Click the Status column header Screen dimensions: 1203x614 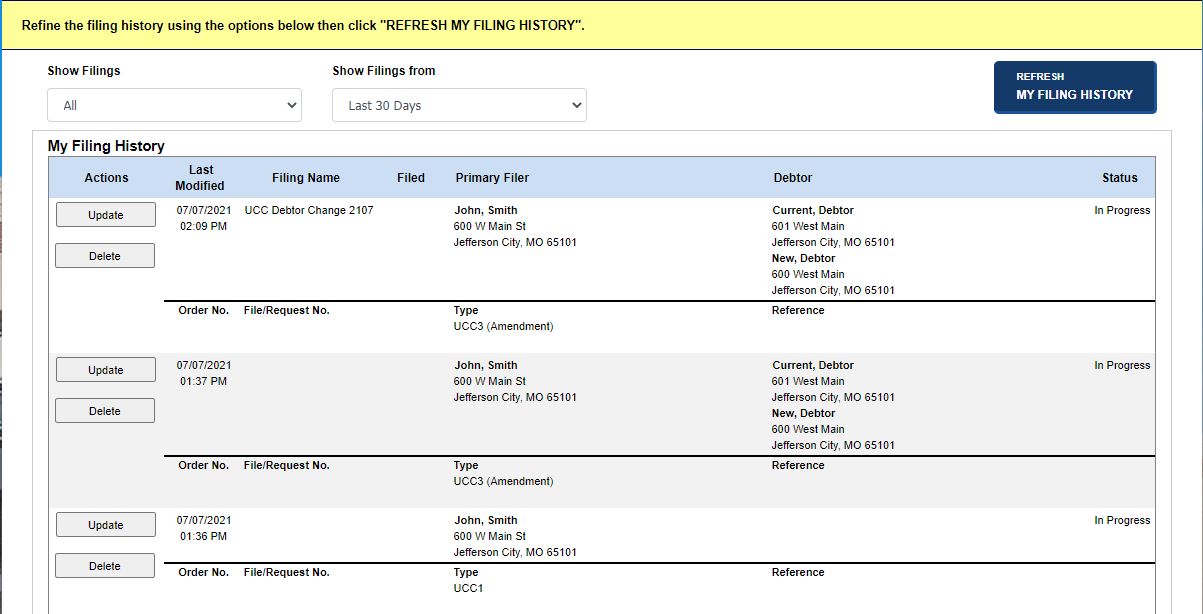(1120, 177)
